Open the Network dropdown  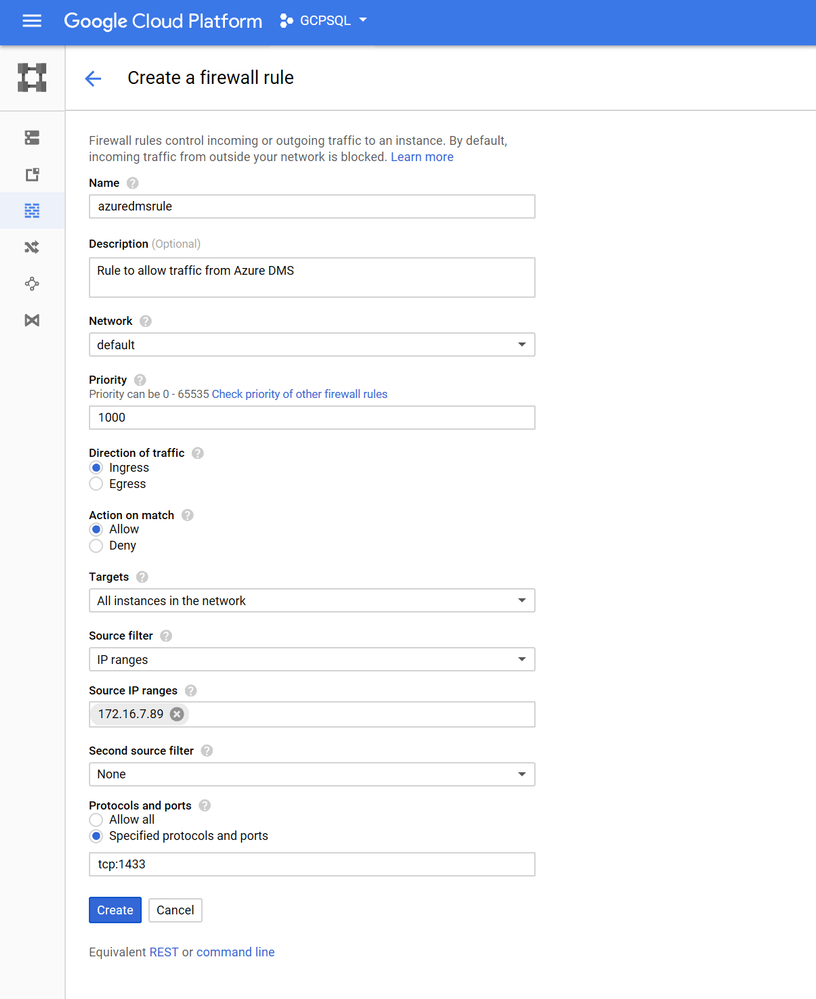311,345
